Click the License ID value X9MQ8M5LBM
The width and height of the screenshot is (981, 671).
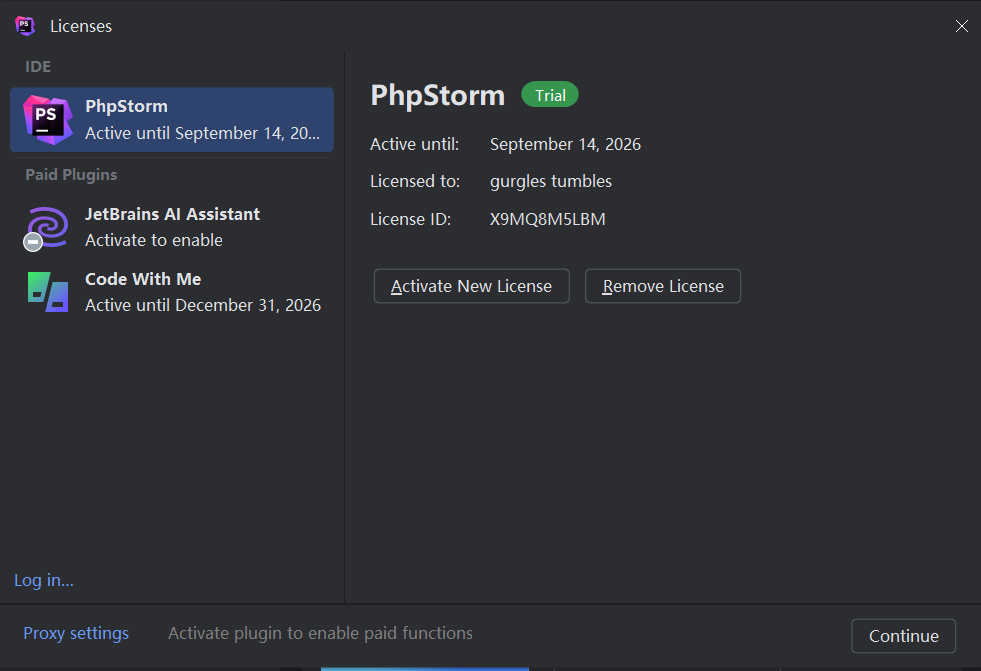[x=547, y=219]
